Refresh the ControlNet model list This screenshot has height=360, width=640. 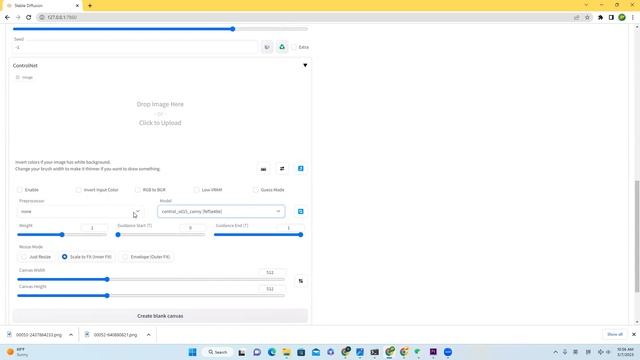(x=301, y=211)
